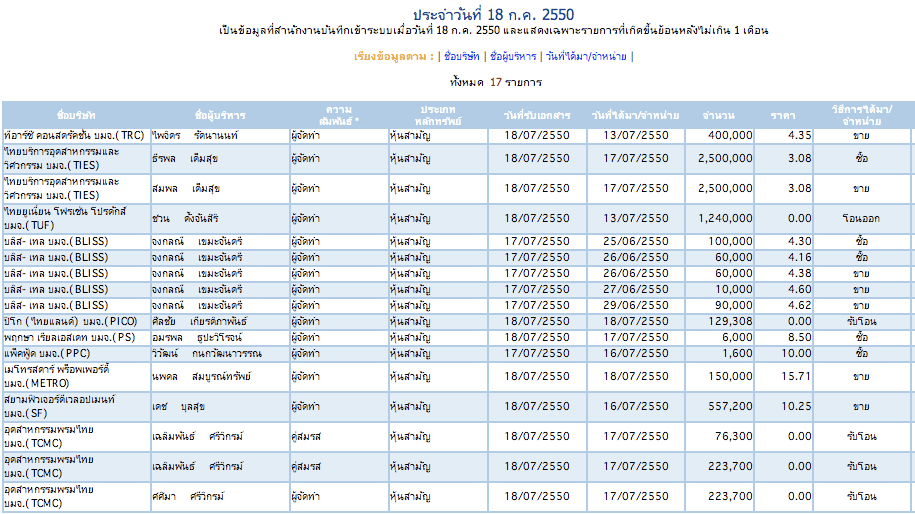Click the 'ชื่อผู้บริหาร' table column header
Image resolution: width=915 pixels, height=514 pixels.
(220, 115)
